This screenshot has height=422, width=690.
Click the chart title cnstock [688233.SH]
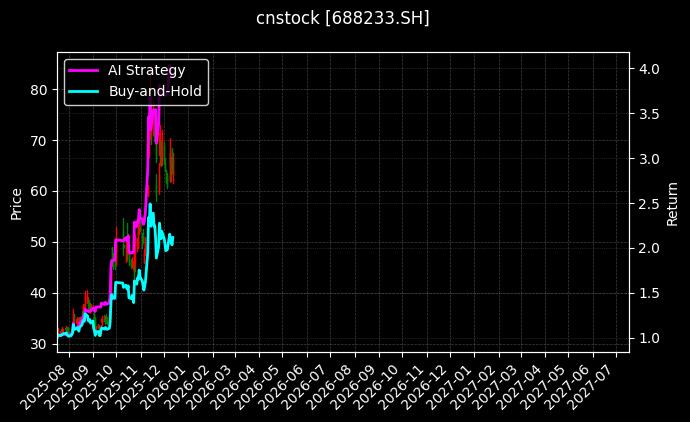pyautogui.click(x=343, y=18)
